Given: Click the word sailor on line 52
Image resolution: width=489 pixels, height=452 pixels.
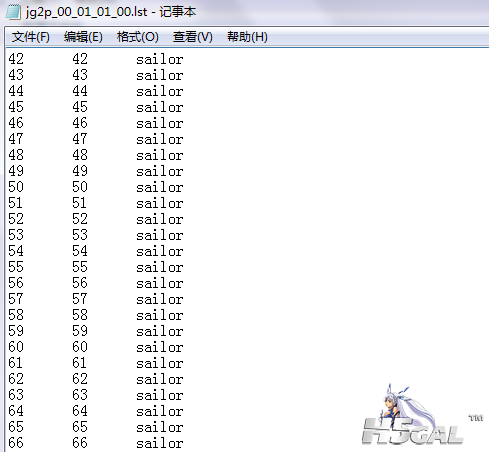Looking at the screenshot, I should [160, 219].
